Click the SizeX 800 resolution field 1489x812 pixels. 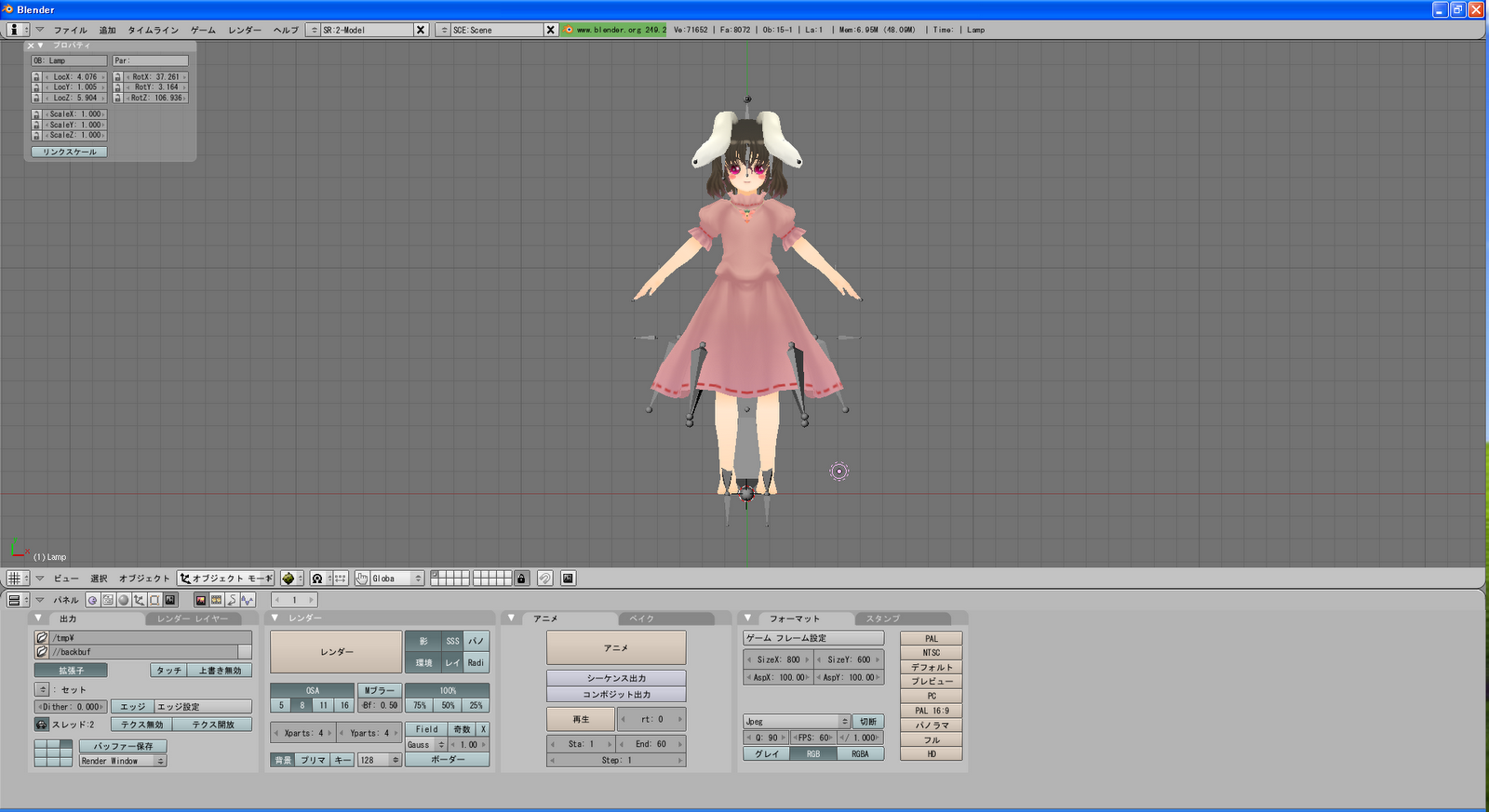coord(778,659)
